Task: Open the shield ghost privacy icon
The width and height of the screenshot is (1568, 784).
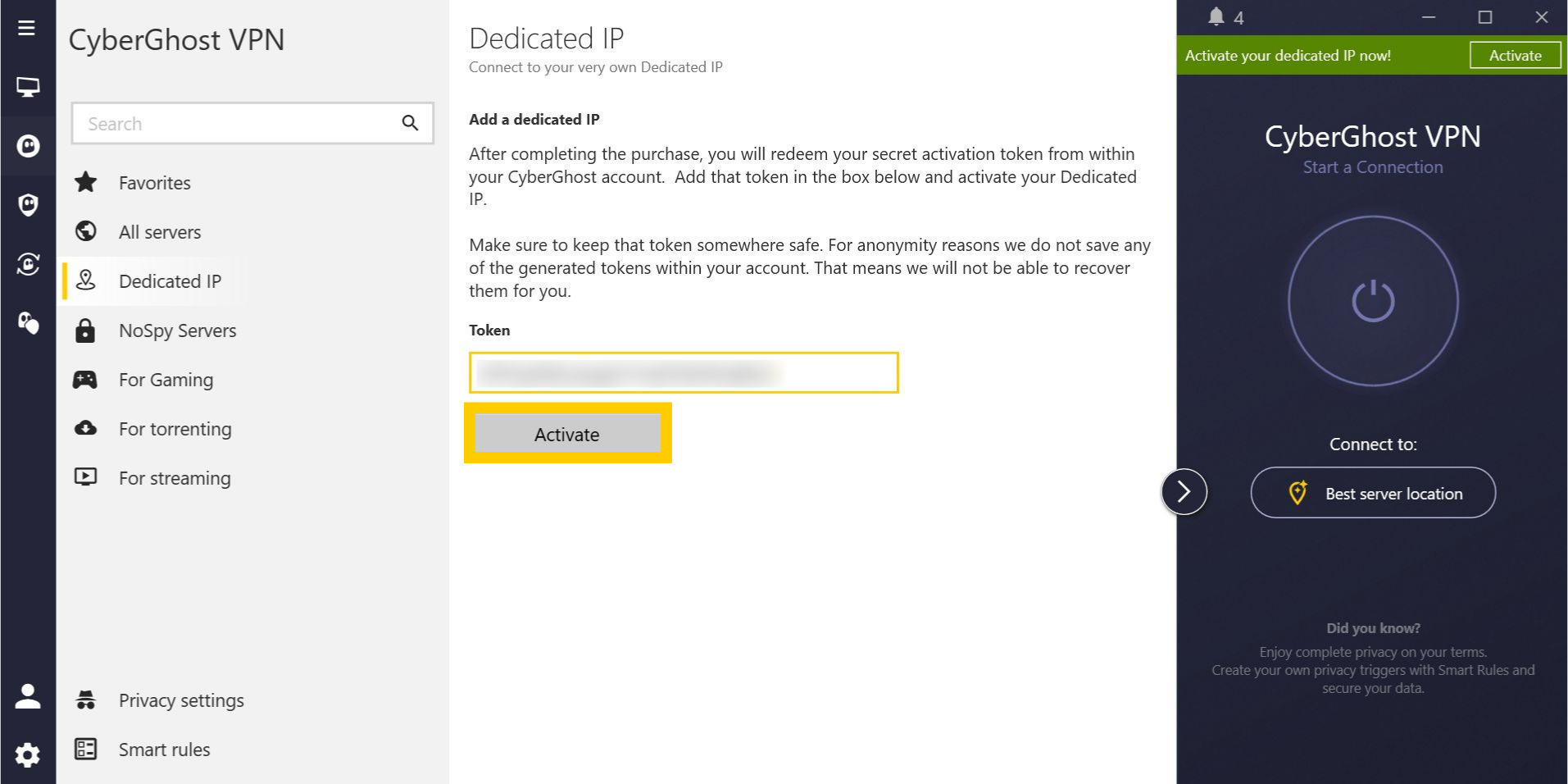Action: tap(28, 205)
